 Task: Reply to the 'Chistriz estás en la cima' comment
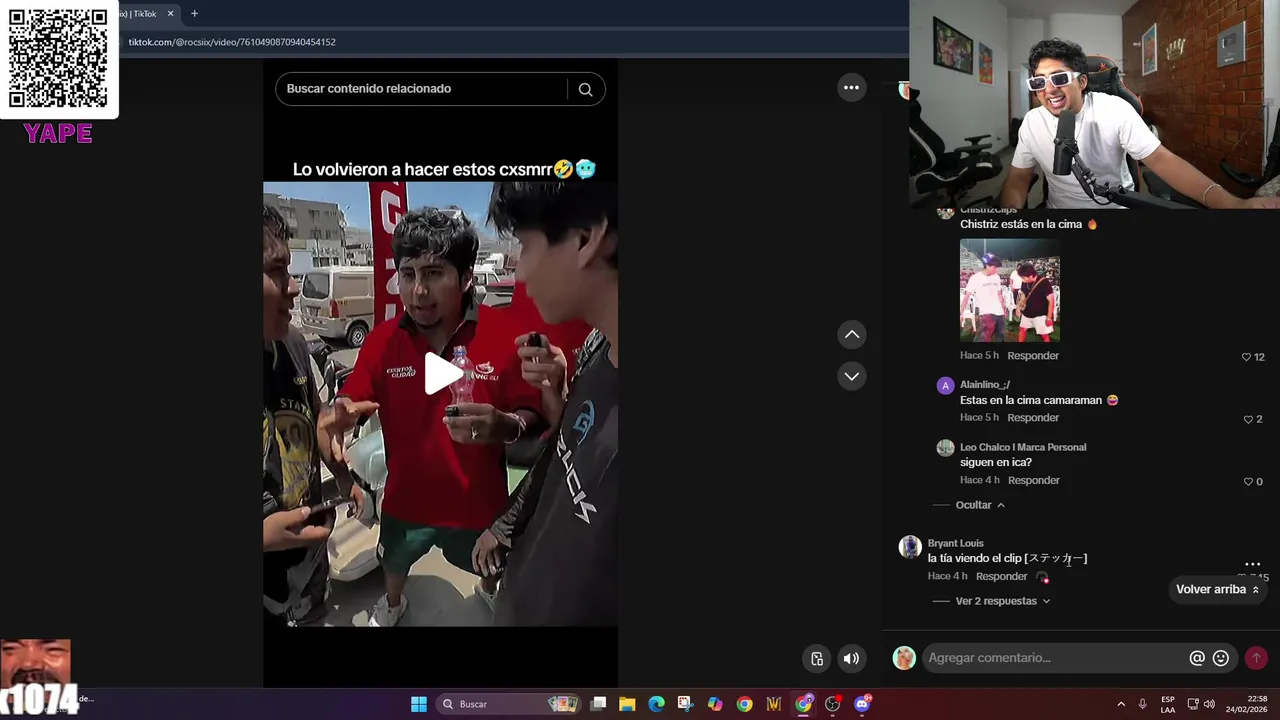pos(1033,355)
